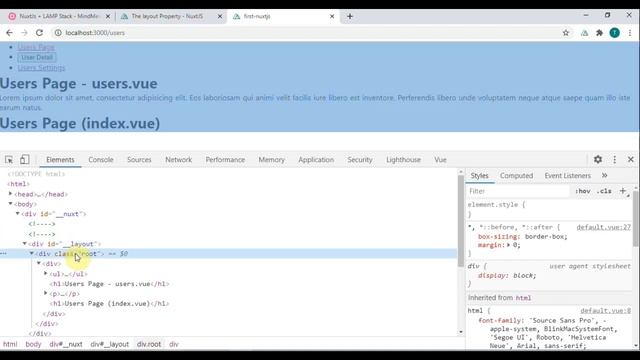
Task: Show more Styles pane tabs
Action: (x=604, y=175)
